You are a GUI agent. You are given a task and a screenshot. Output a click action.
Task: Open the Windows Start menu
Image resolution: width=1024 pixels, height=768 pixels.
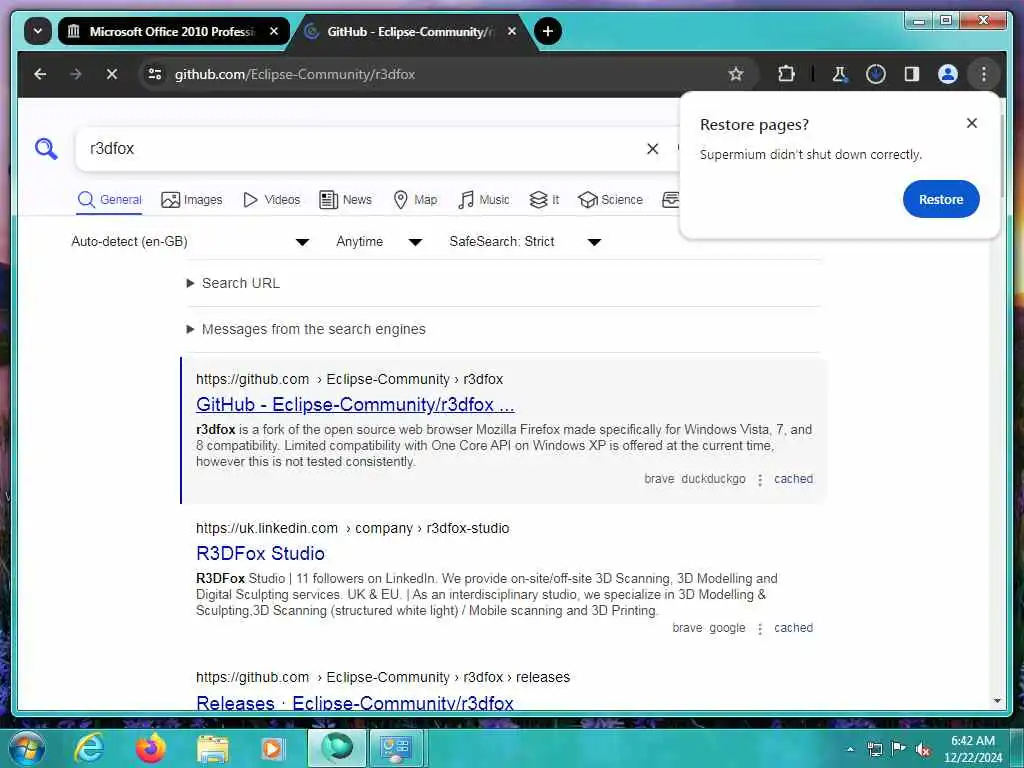(27, 748)
